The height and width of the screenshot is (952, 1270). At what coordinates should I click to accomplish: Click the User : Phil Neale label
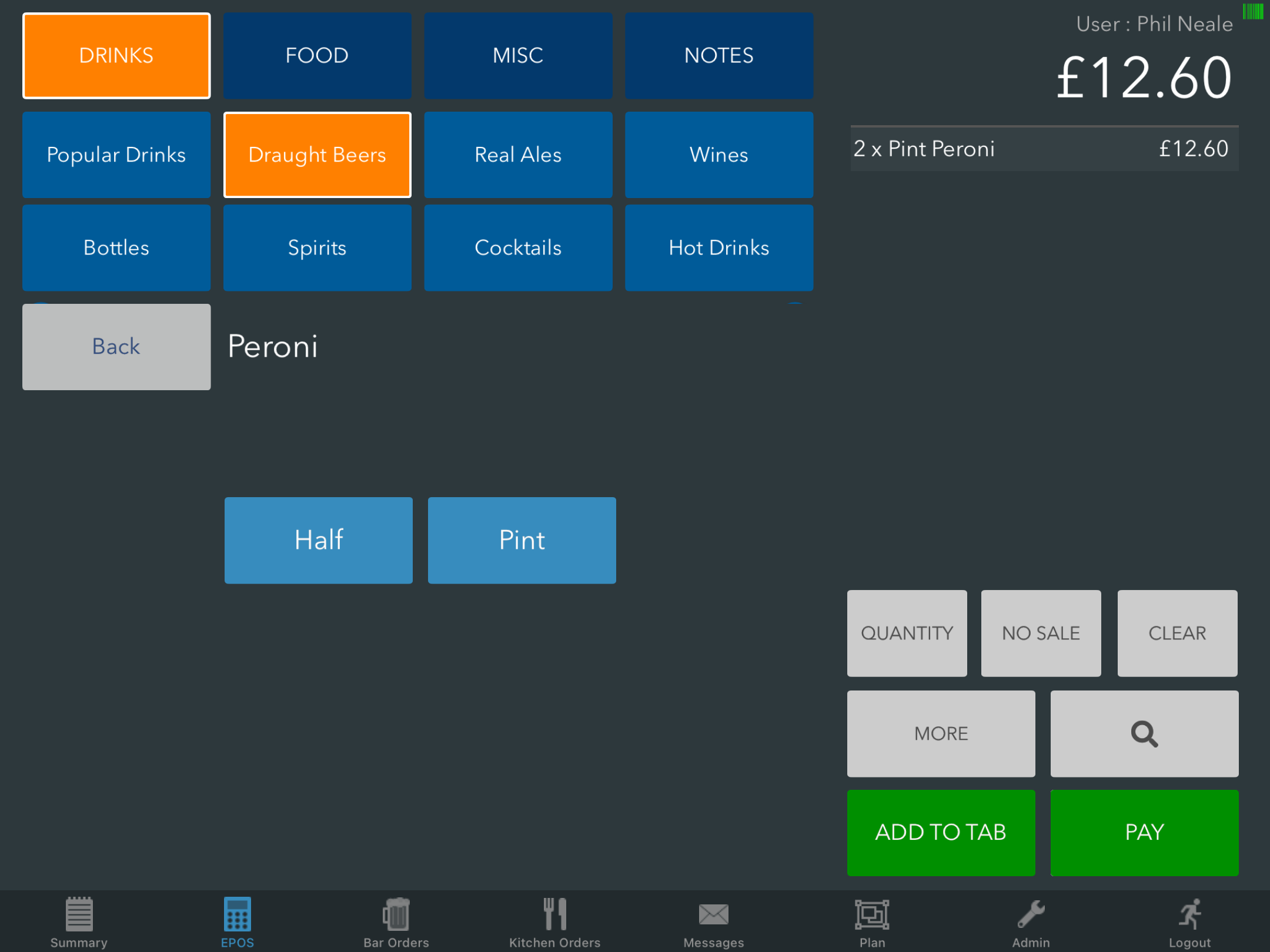click(x=1154, y=24)
